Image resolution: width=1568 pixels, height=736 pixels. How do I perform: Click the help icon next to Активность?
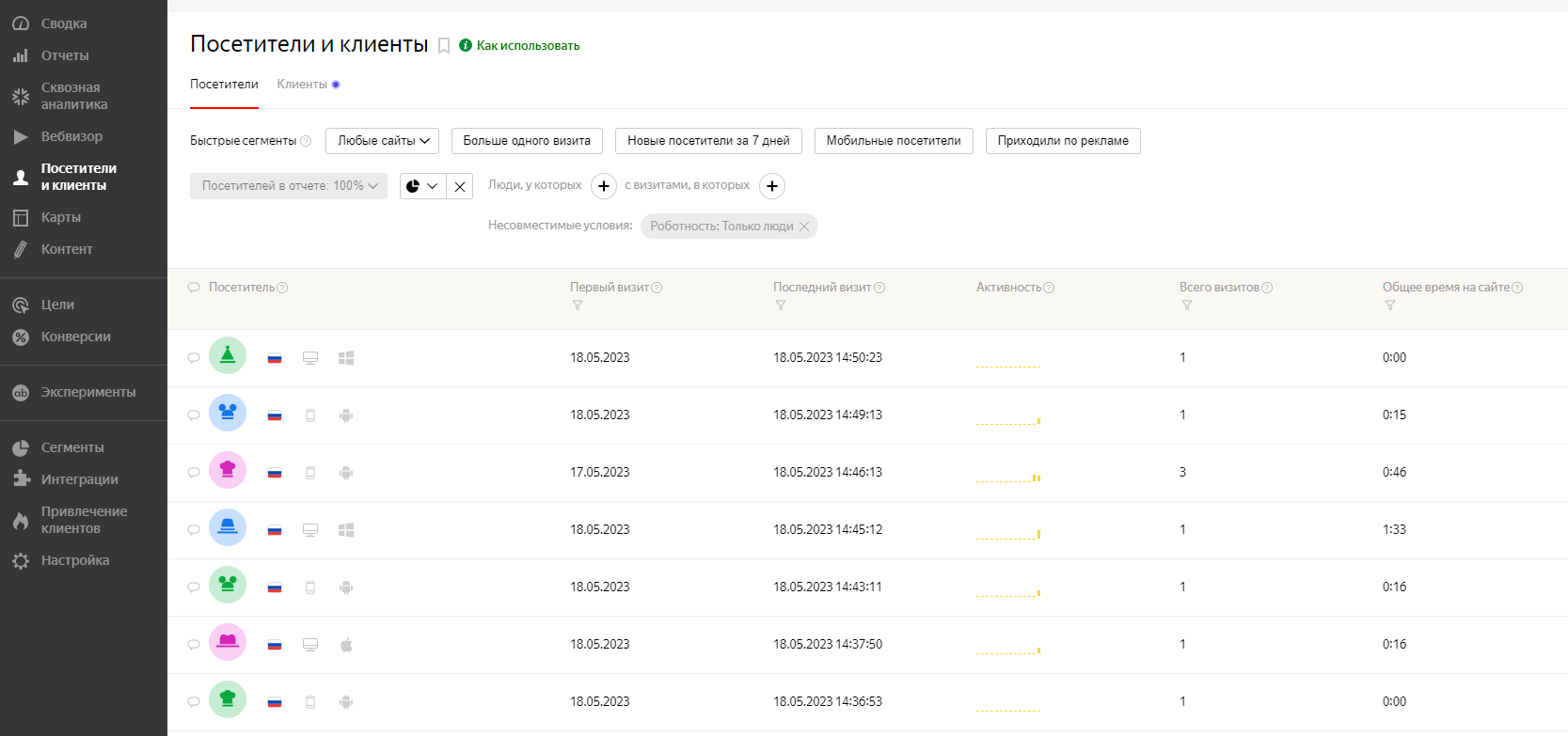[1050, 288]
